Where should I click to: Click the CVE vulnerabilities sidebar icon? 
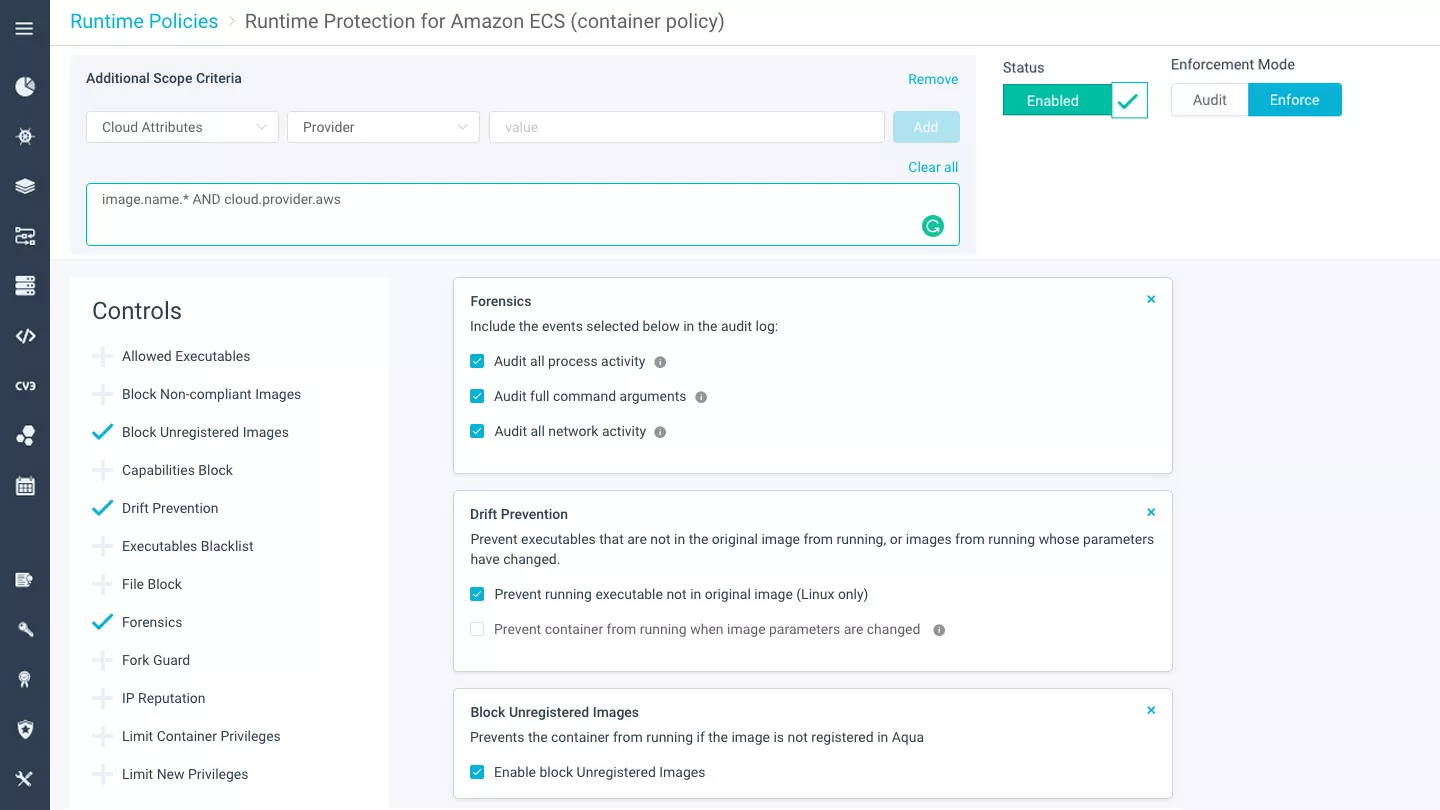coord(25,386)
